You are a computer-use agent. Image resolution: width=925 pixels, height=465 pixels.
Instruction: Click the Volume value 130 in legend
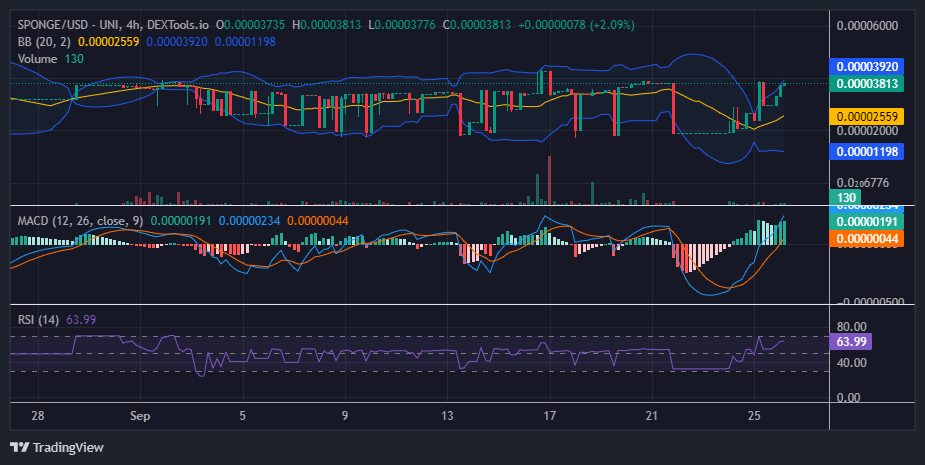[74, 58]
